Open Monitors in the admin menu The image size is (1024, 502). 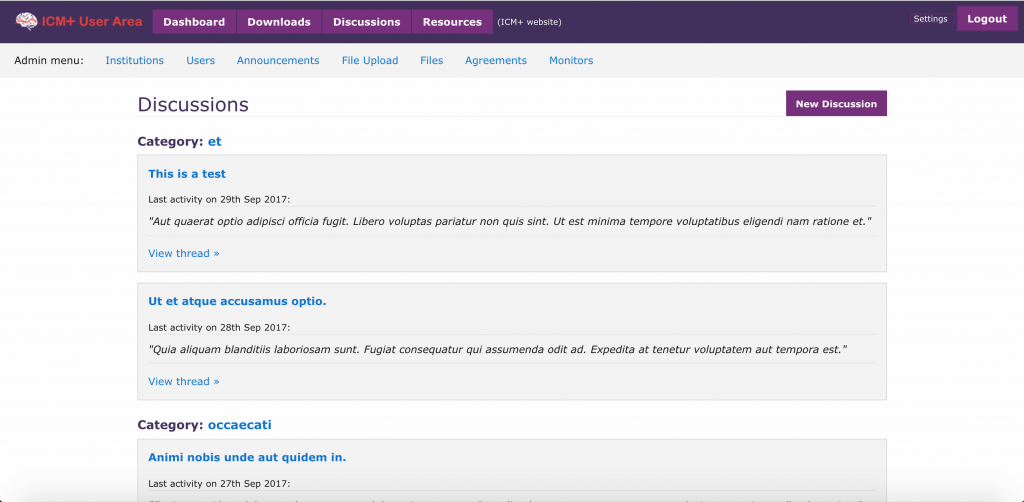pos(571,61)
